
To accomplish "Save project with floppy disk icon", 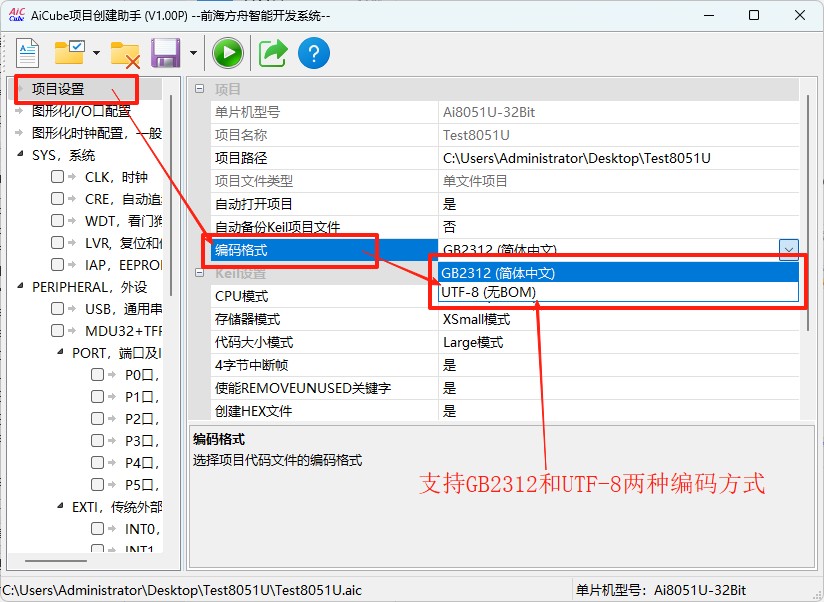I will 166,53.
